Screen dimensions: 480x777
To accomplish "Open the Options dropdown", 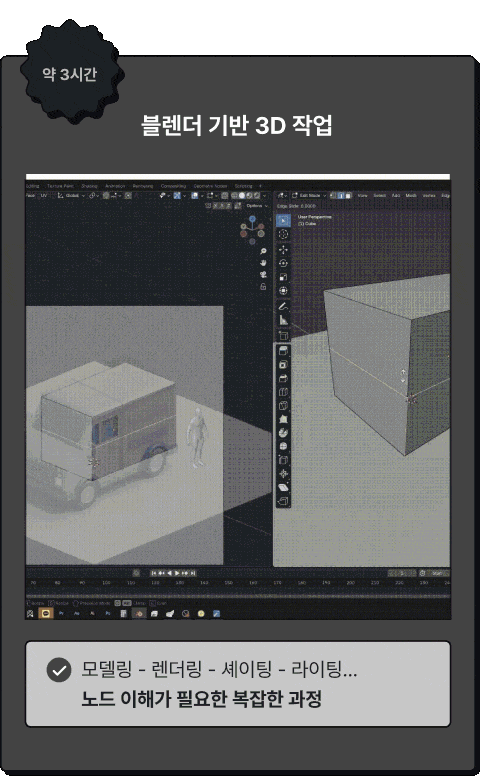I will [256, 206].
